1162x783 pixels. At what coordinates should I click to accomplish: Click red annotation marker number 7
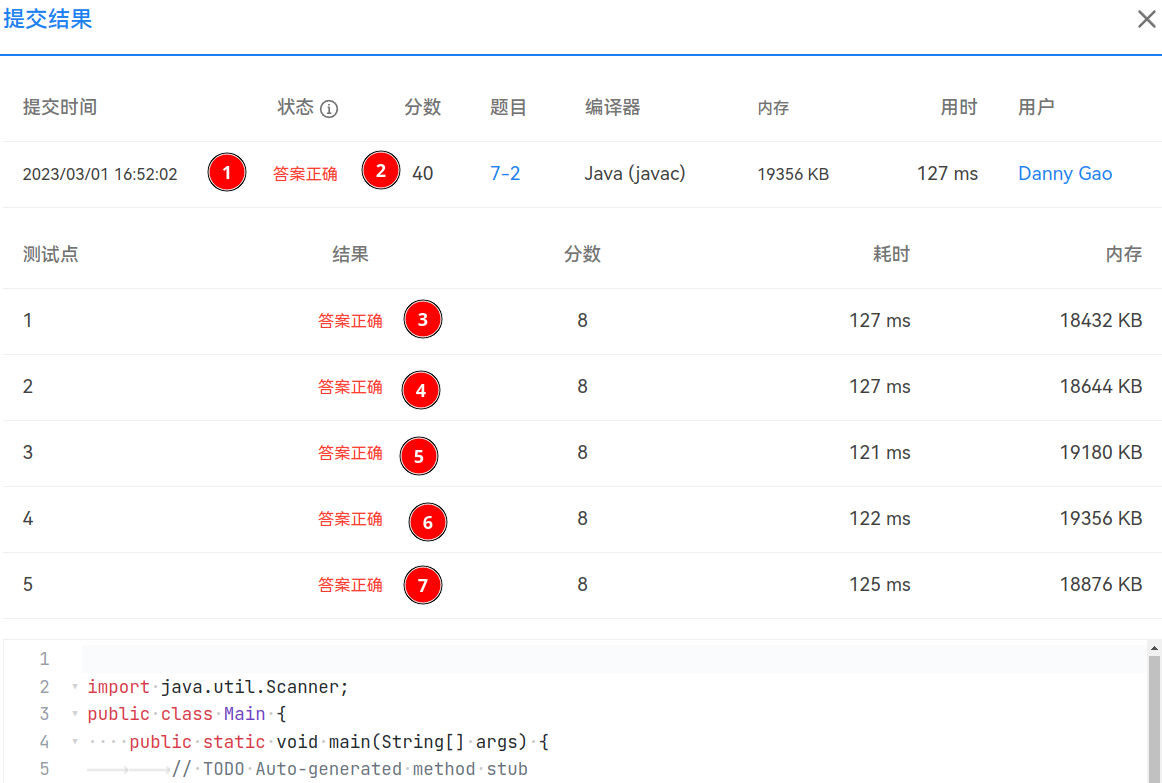click(x=422, y=585)
